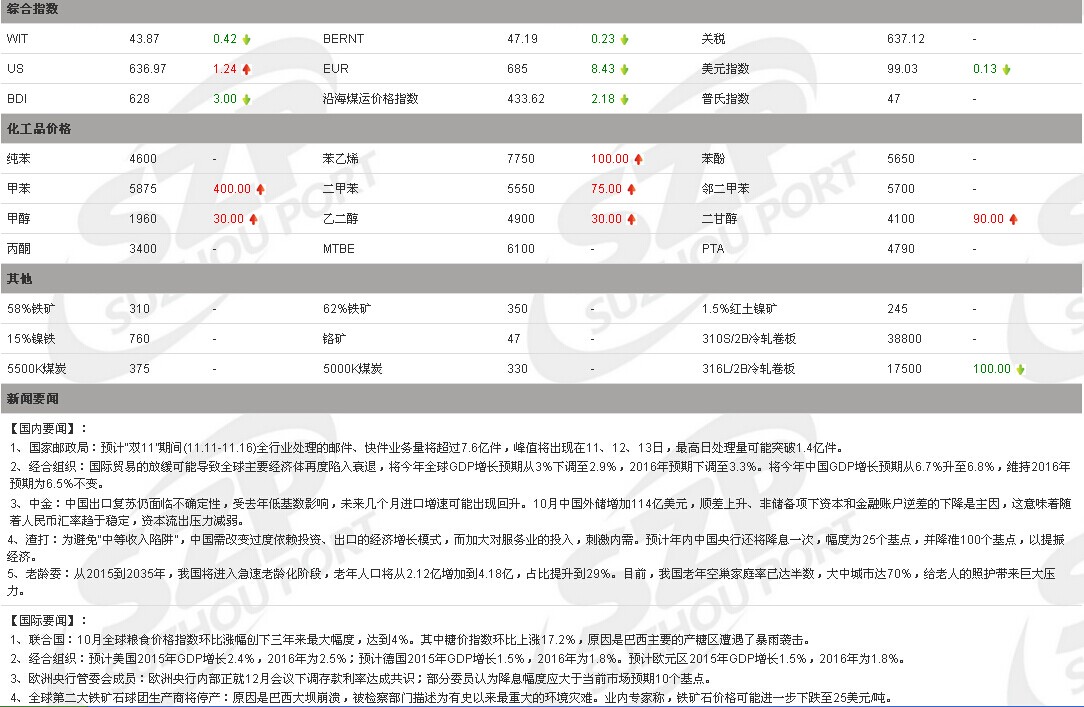Click the US value 636.97
Viewport: 1084px width, 707px height.
pyautogui.click(x=147, y=68)
